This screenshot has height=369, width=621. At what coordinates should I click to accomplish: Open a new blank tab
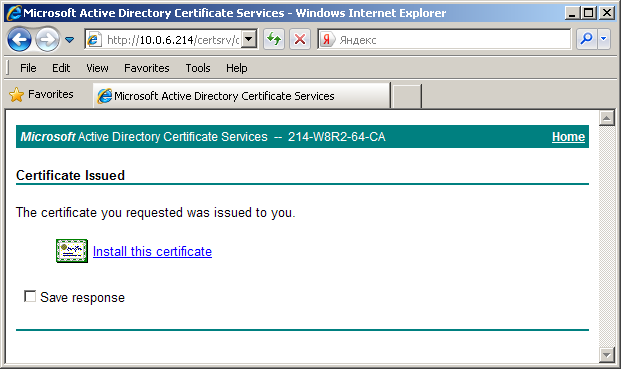click(x=407, y=96)
